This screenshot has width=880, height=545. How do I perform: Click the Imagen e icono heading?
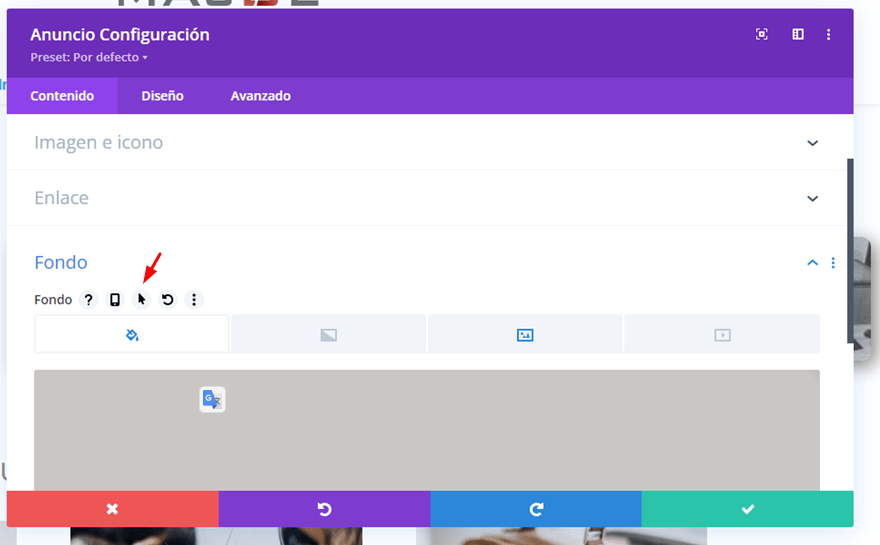98,143
